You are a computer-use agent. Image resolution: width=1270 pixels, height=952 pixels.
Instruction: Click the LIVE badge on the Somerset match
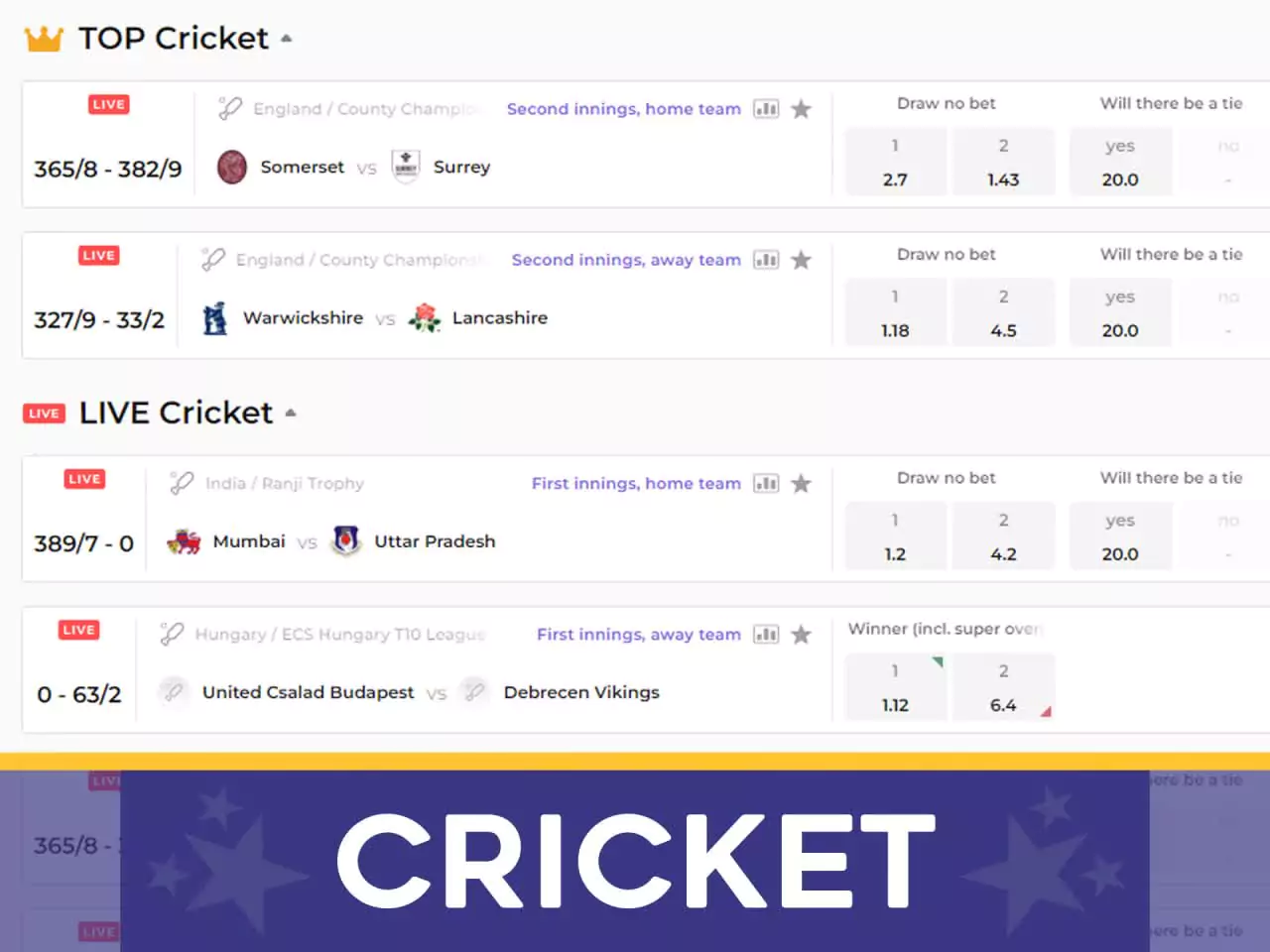[x=107, y=104]
